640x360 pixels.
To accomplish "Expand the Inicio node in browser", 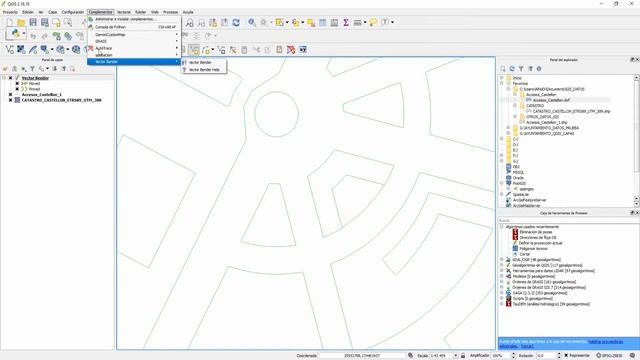I will [502, 78].
